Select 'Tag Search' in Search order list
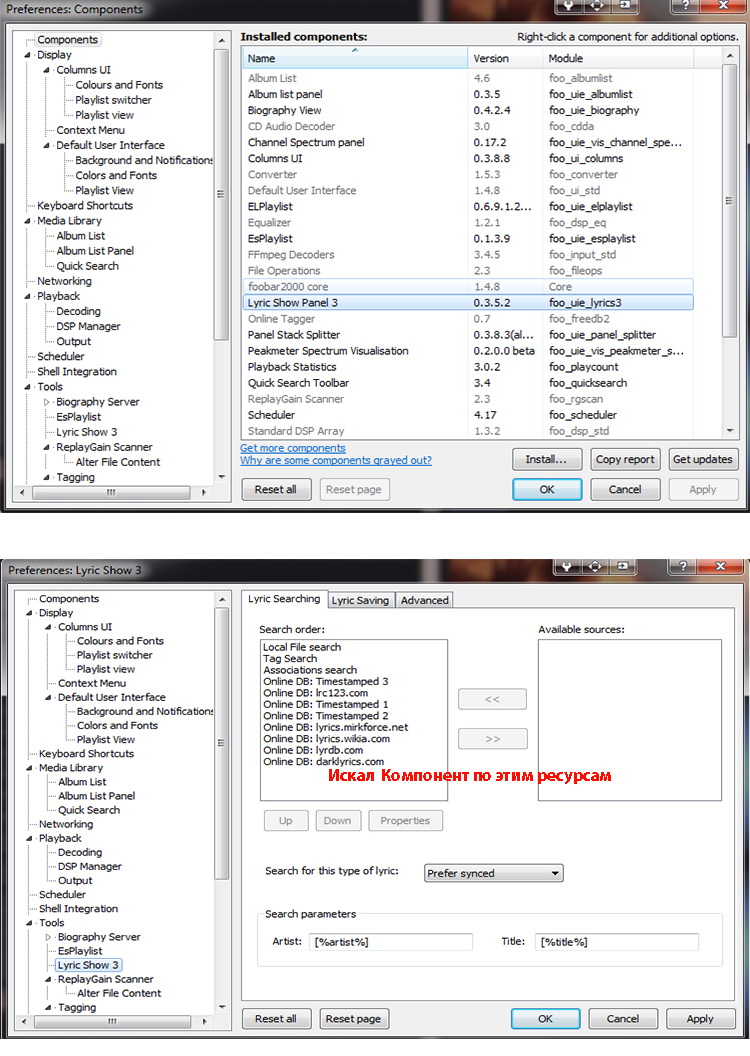The width and height of the screenshot is (750, 1056). pyautogui.click(x=290, y=659)
